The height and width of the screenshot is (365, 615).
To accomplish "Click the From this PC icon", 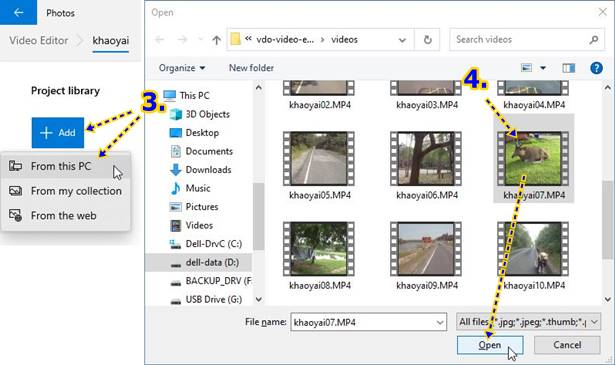I will tap(15, 165).
